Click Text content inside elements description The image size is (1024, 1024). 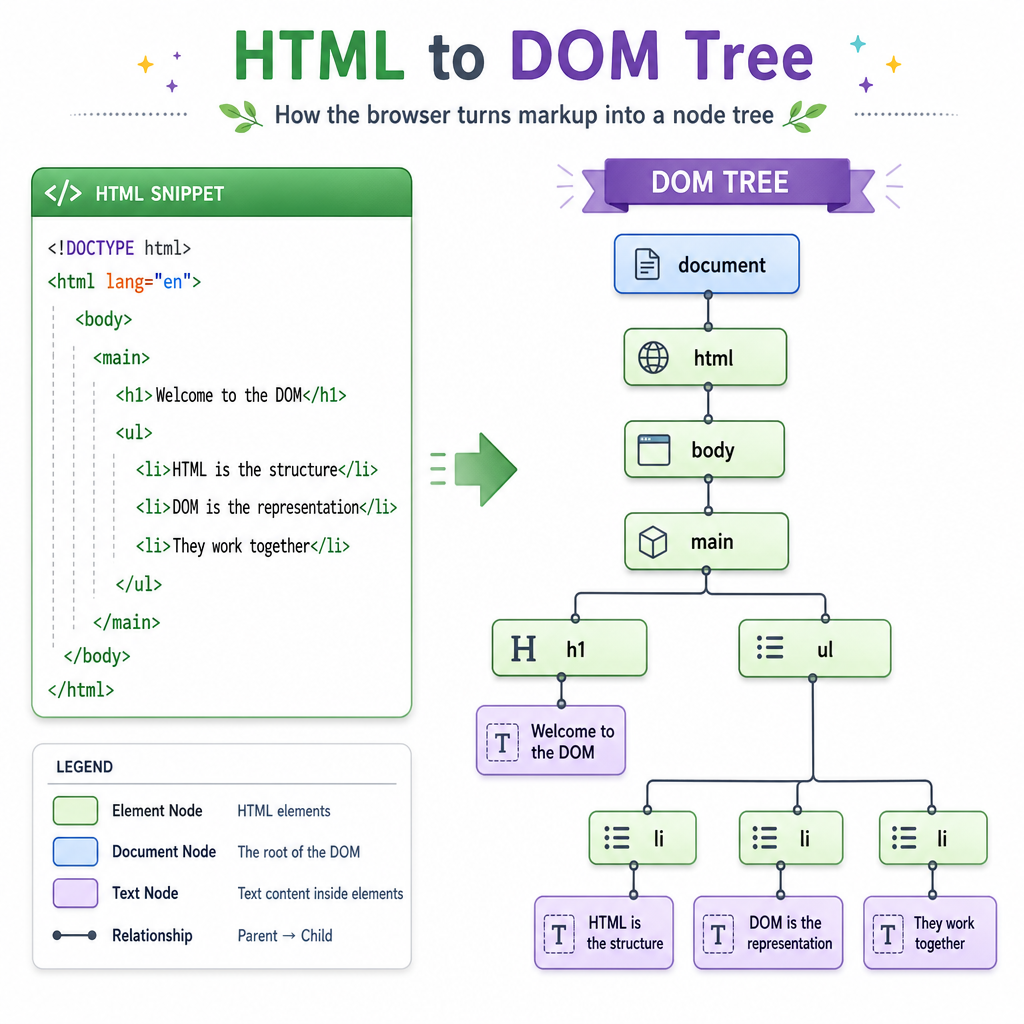[x=320, y=893]
